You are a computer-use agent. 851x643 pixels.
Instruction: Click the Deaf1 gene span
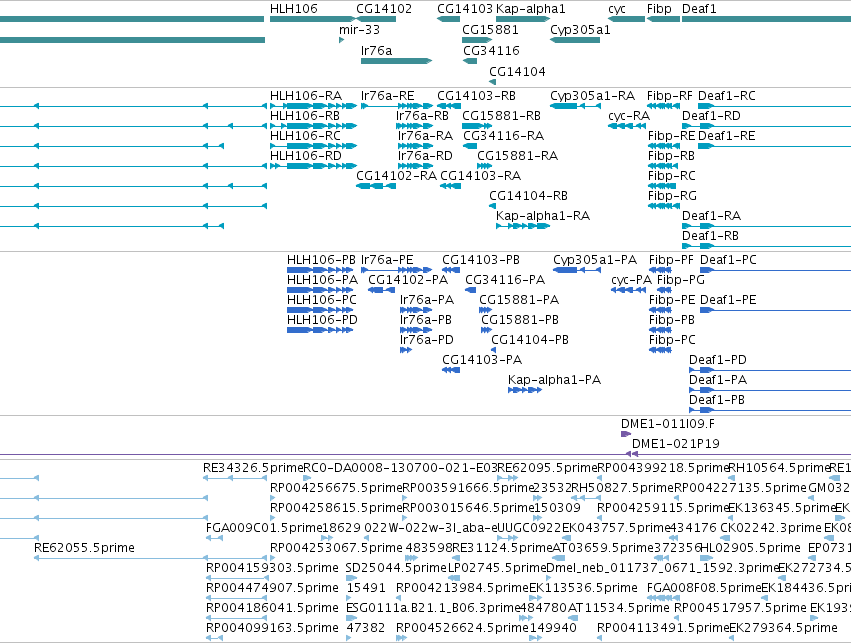766,19
